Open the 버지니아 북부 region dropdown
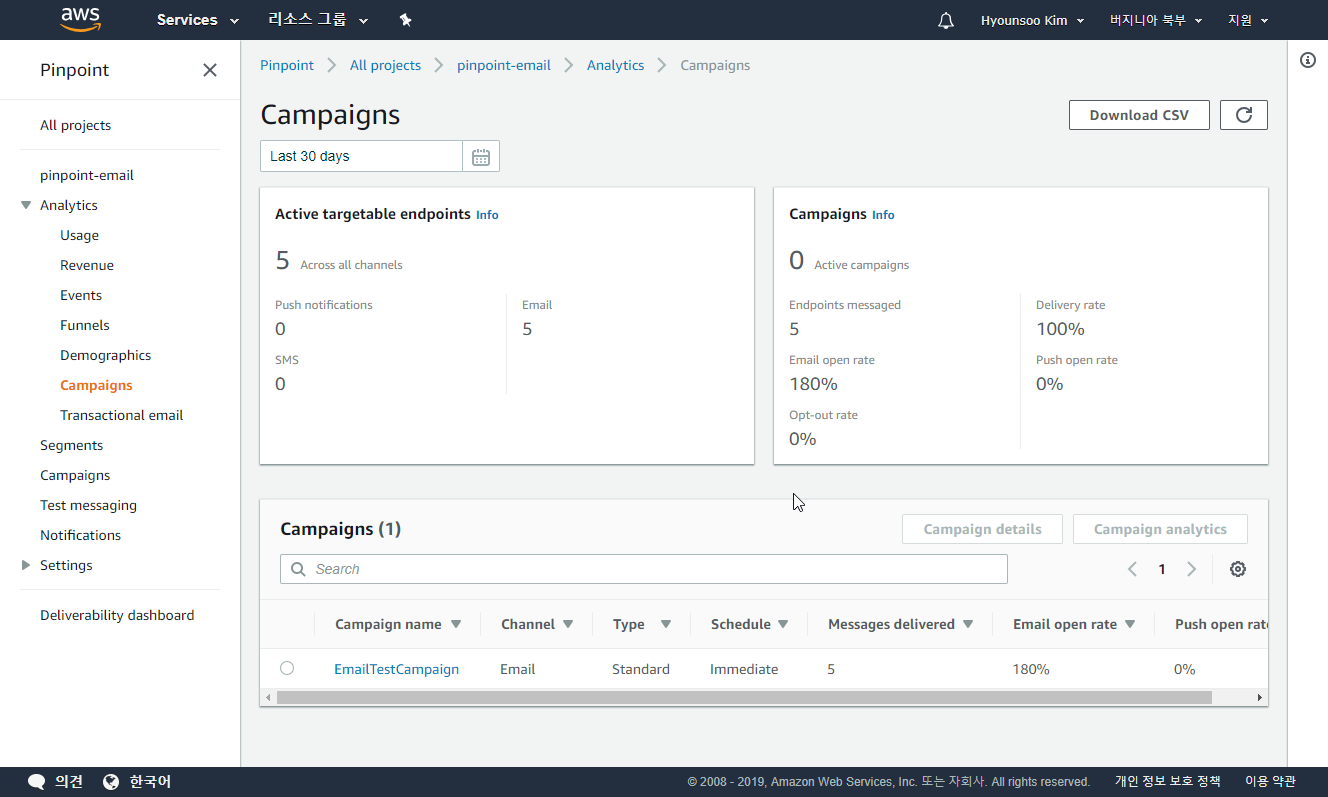 click(1156, 20)
